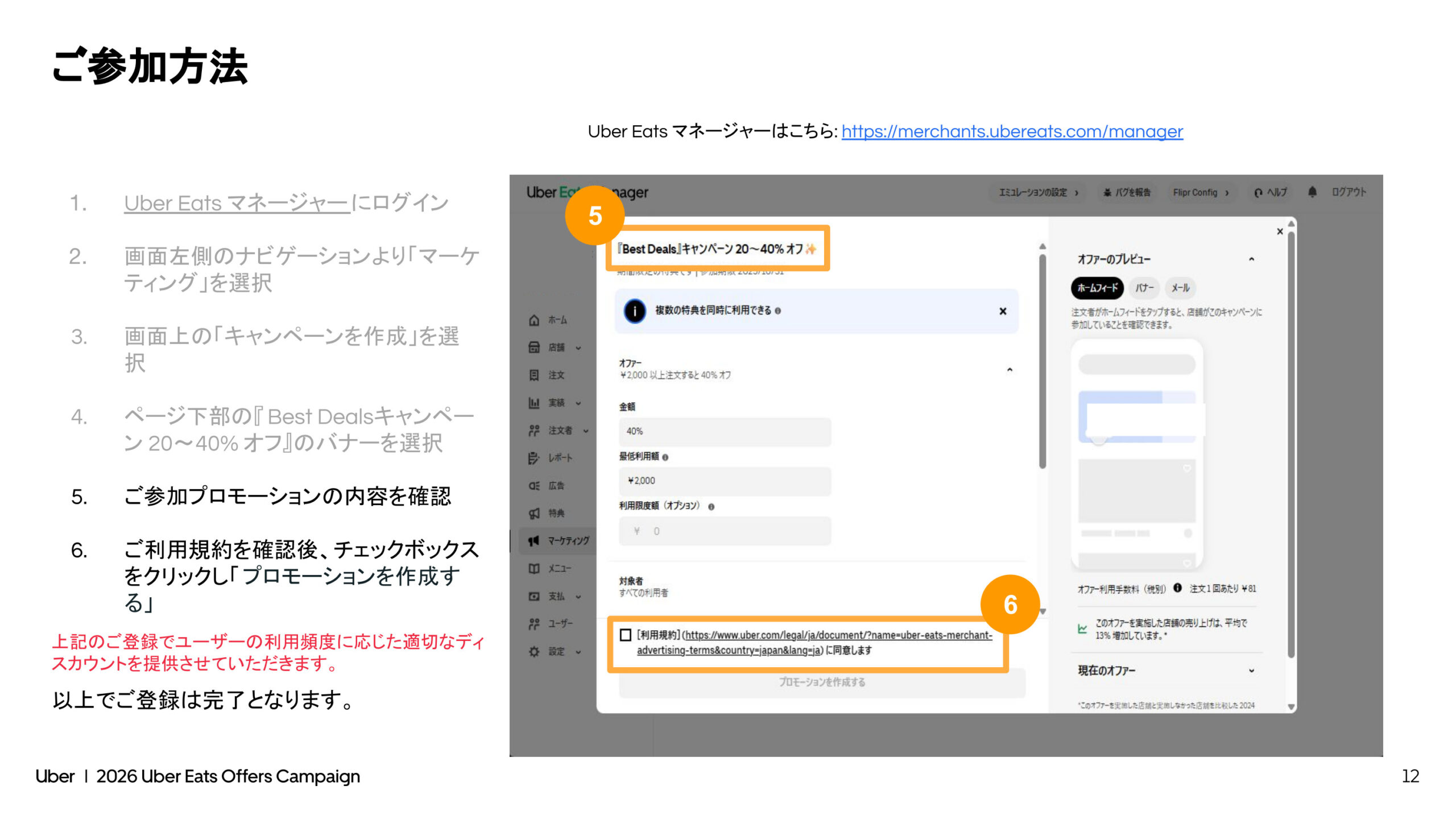
Task: Open the ホーム home icon in sidebar
Action: click(534, 320)
